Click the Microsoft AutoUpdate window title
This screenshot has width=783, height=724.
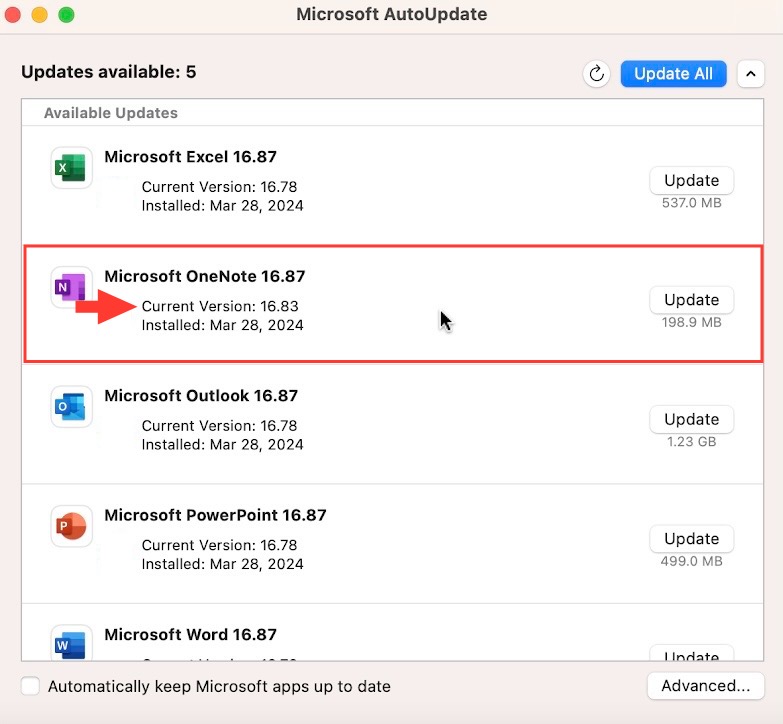[x=392, y=14]
